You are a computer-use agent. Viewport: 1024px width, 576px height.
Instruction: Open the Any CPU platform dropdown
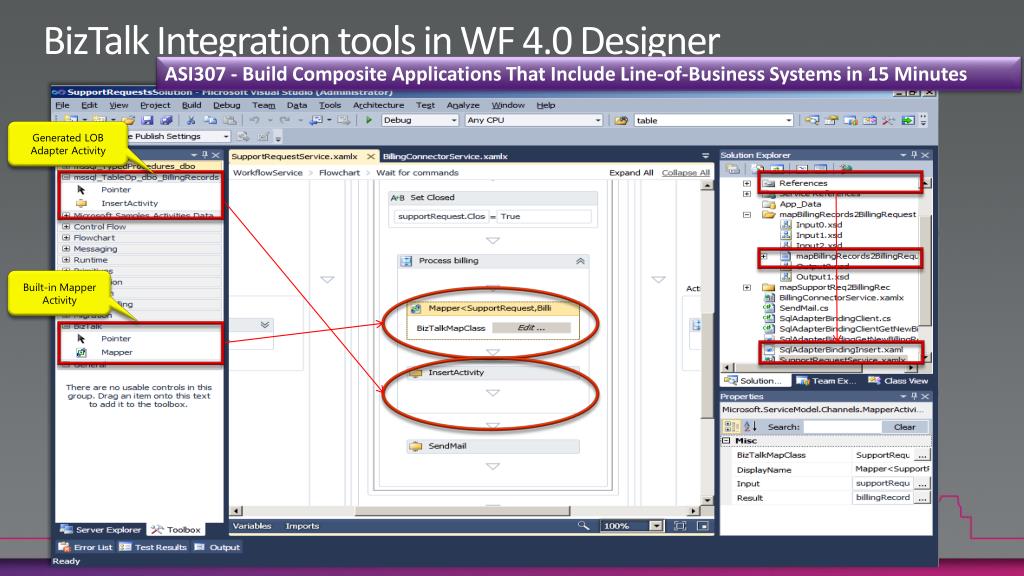coord(598,120)
